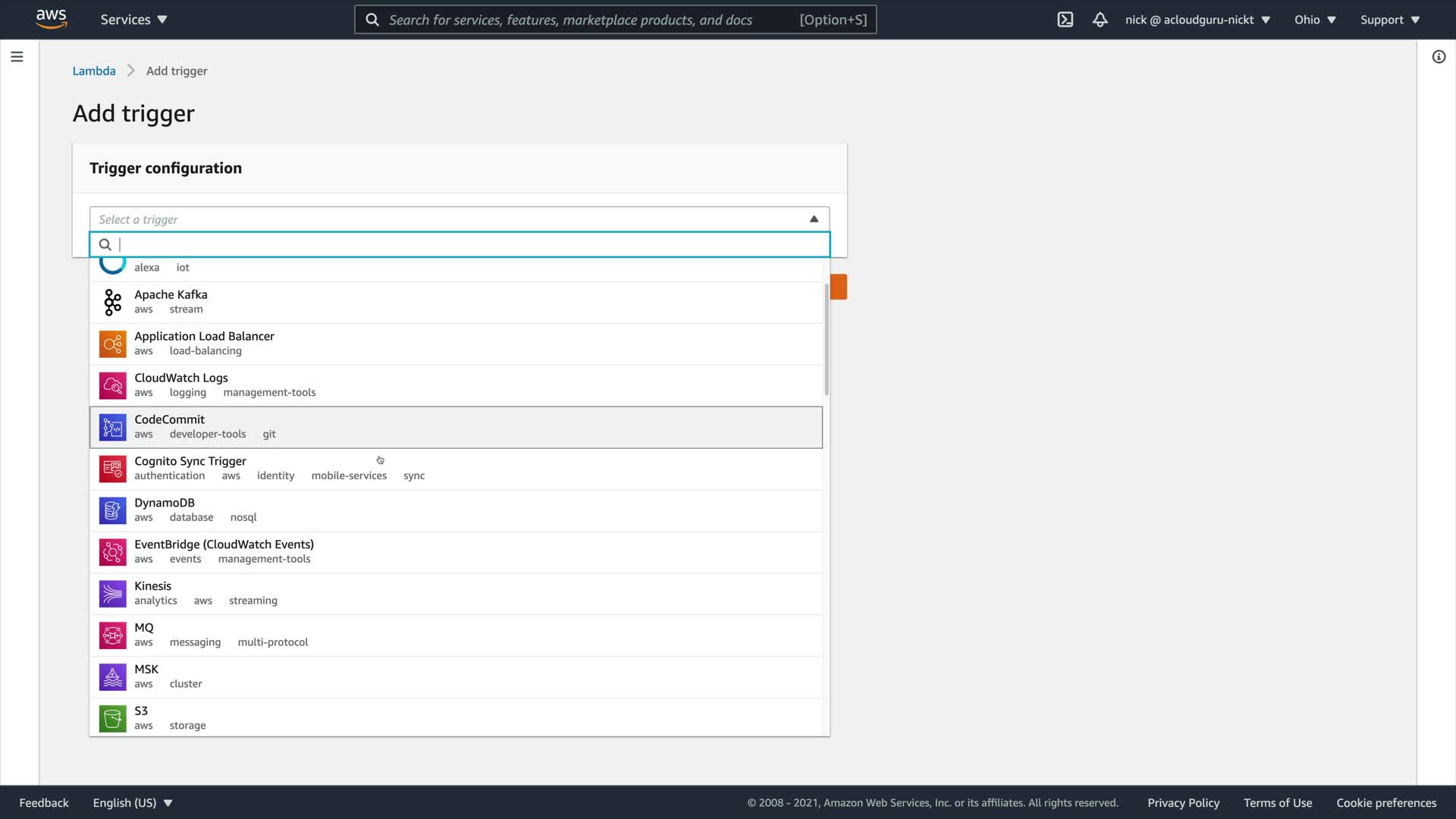Select the Kinesis trigger icon
Screen dimensions: 1456x819
pos(112,594)
